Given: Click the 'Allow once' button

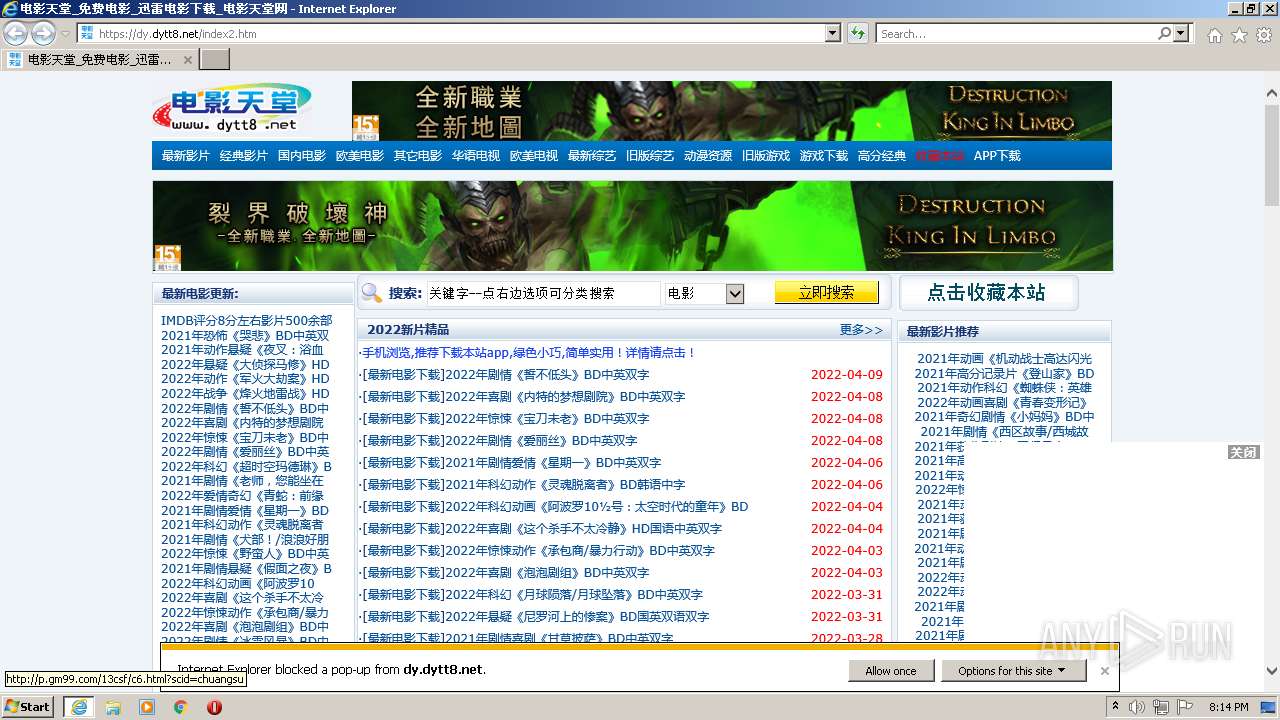Looking at the screenshot, I should click(x=891, y=671).
